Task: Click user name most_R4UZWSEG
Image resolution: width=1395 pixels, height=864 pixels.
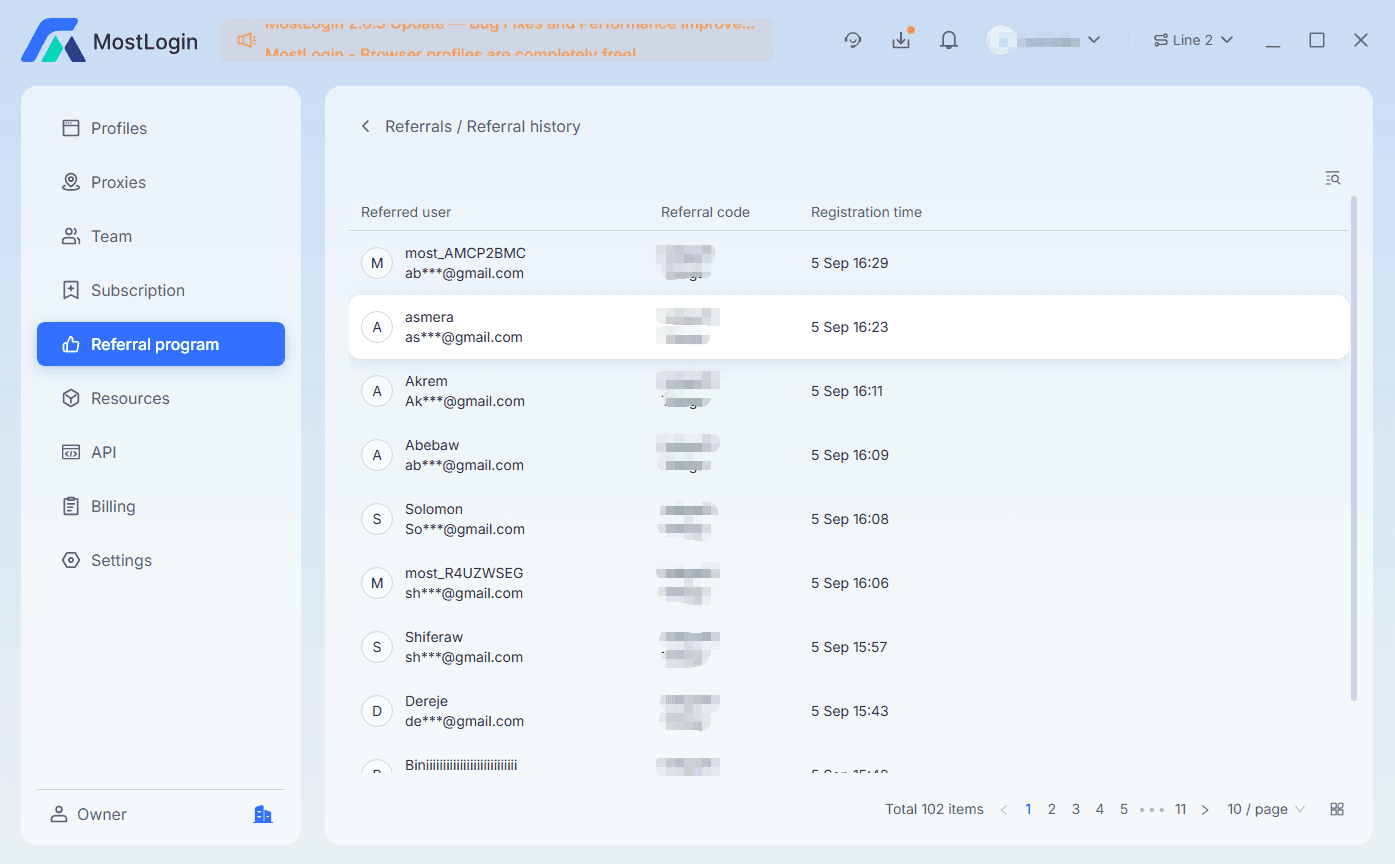Action: 464,573
